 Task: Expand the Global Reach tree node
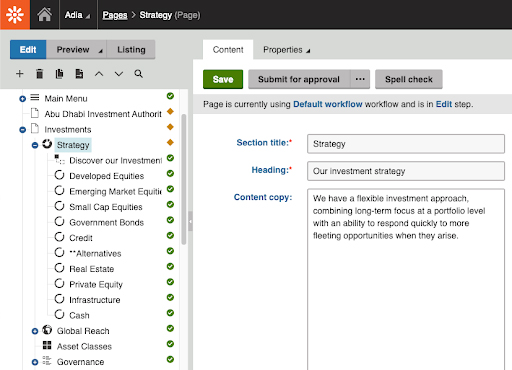tap(35, 331)
